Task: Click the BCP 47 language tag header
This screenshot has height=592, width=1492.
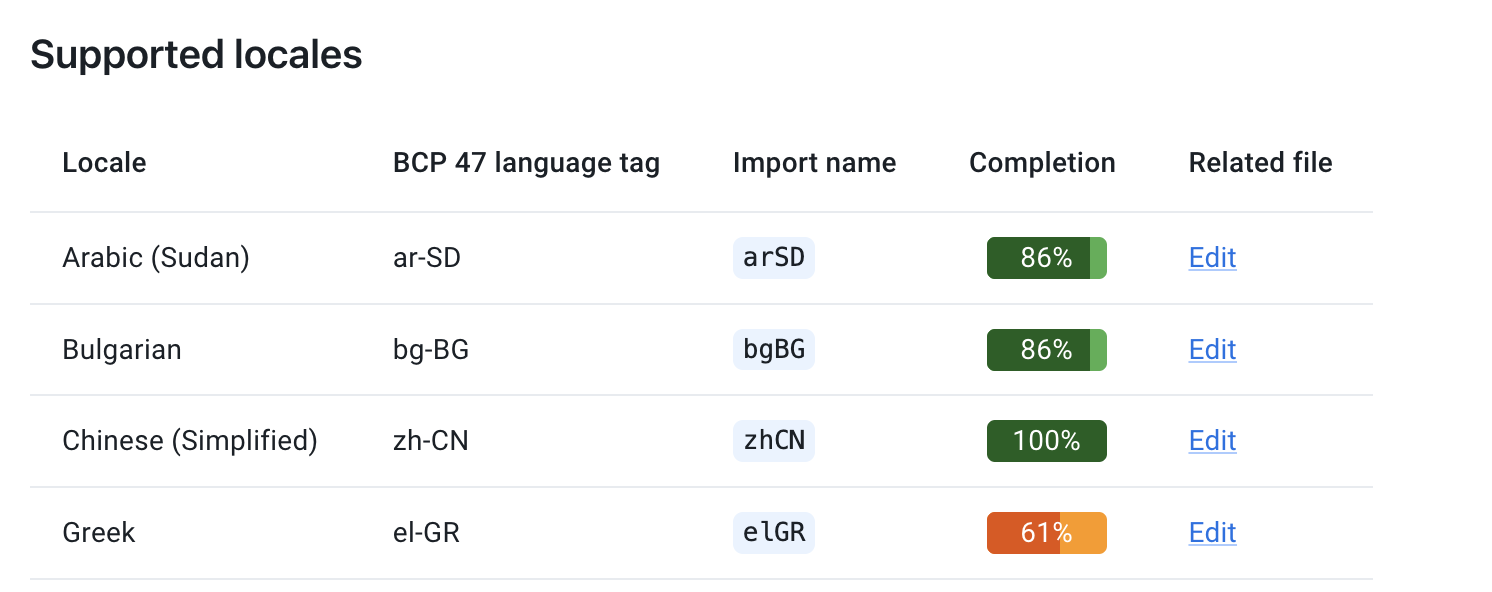Action: click(x=526, y=162)
